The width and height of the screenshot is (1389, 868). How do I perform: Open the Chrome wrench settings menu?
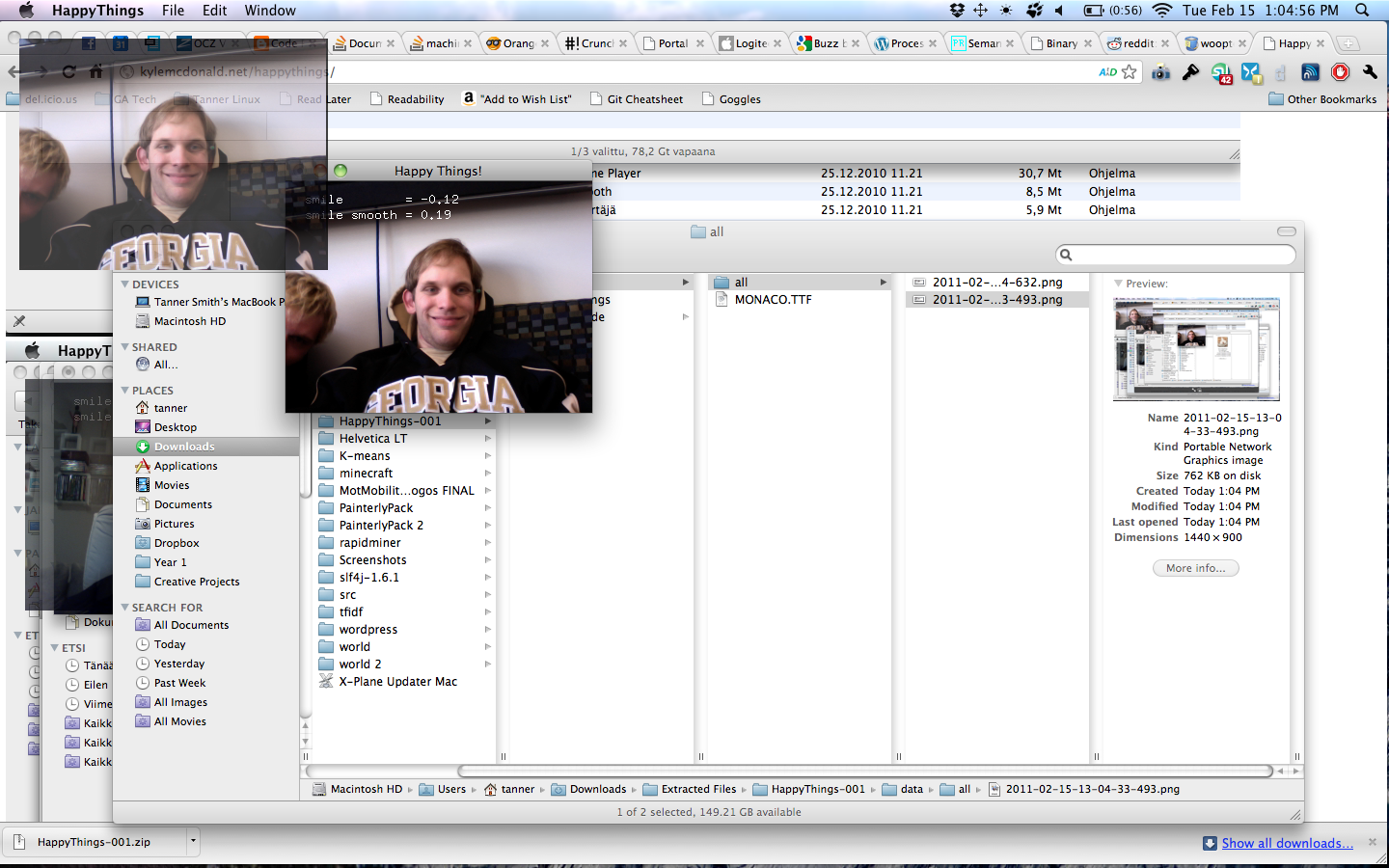coord(1370,72)
